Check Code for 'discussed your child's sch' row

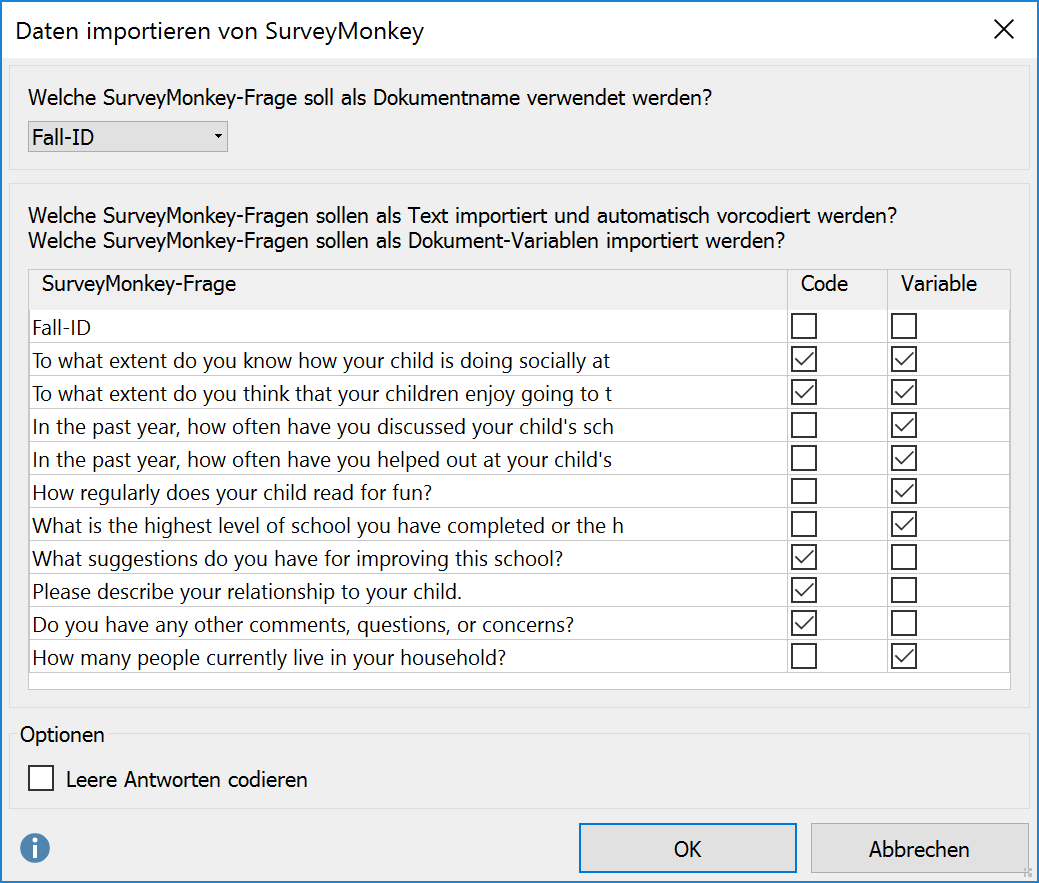click(x=804, y=426)
